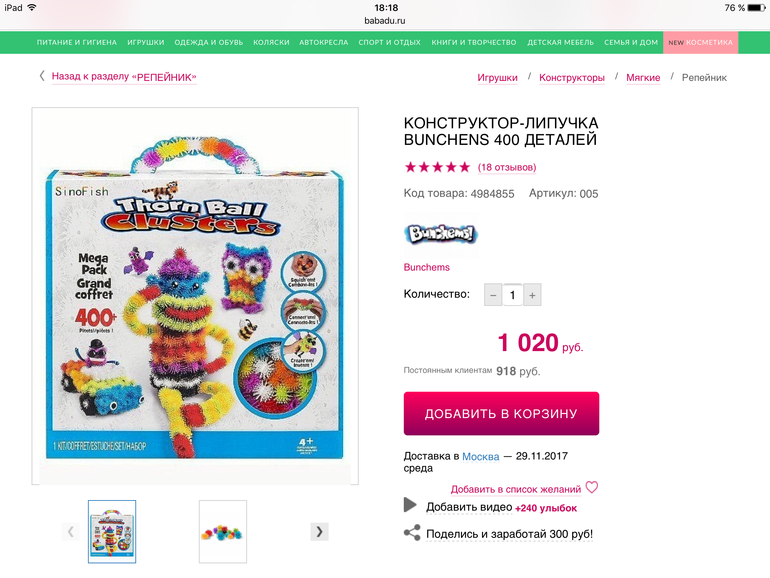Image resolution: width=770 pixels, height=578 pixels.
Task: Go to Конструкторы breadcrumb link
Action: [572, 78]
